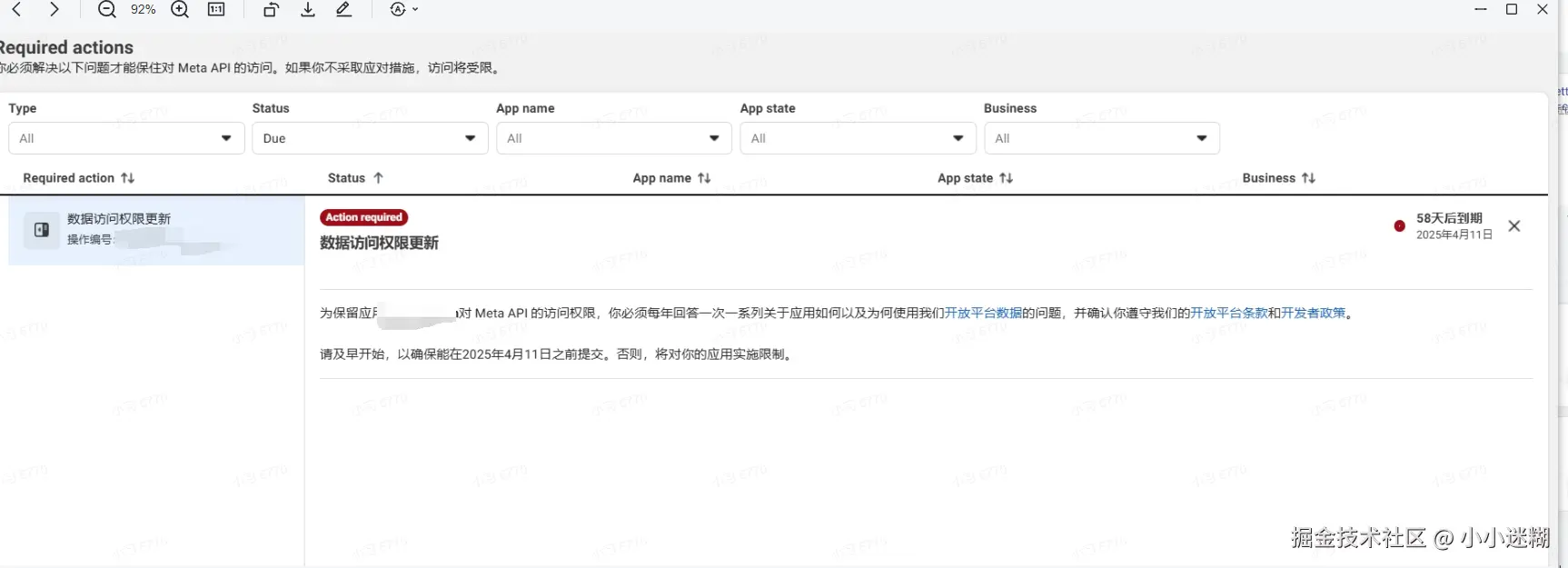Click the Business filter label
The image size is (1568, 568).
tap(1010, 108)
